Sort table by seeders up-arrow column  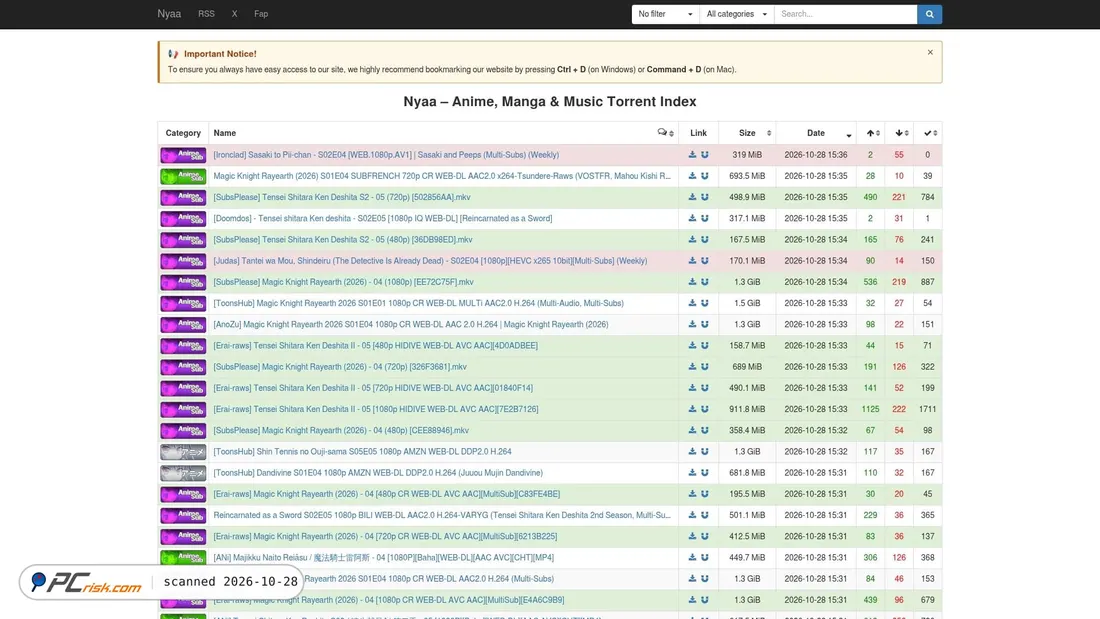pos(873,133)
